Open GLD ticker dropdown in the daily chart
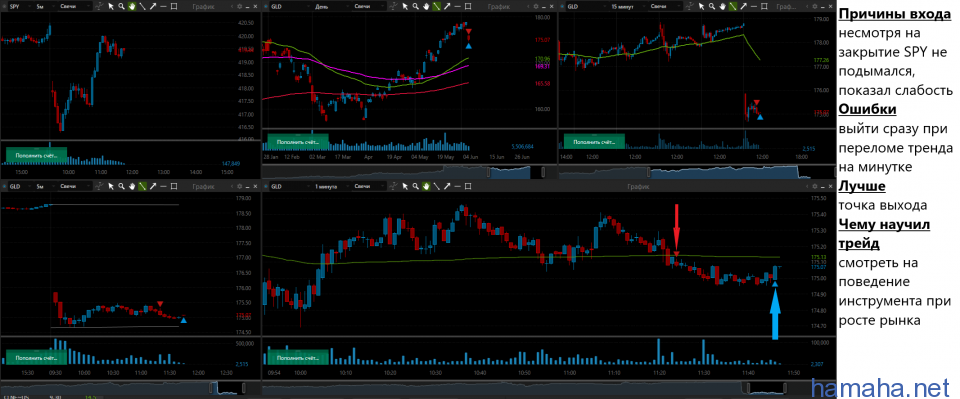This screenshot has height=399, width=960. tap(290, 6)
